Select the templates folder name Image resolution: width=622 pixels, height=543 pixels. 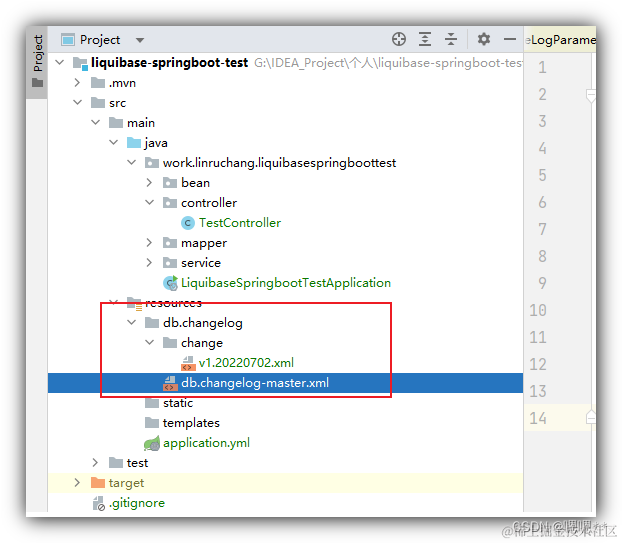[191, 423]
